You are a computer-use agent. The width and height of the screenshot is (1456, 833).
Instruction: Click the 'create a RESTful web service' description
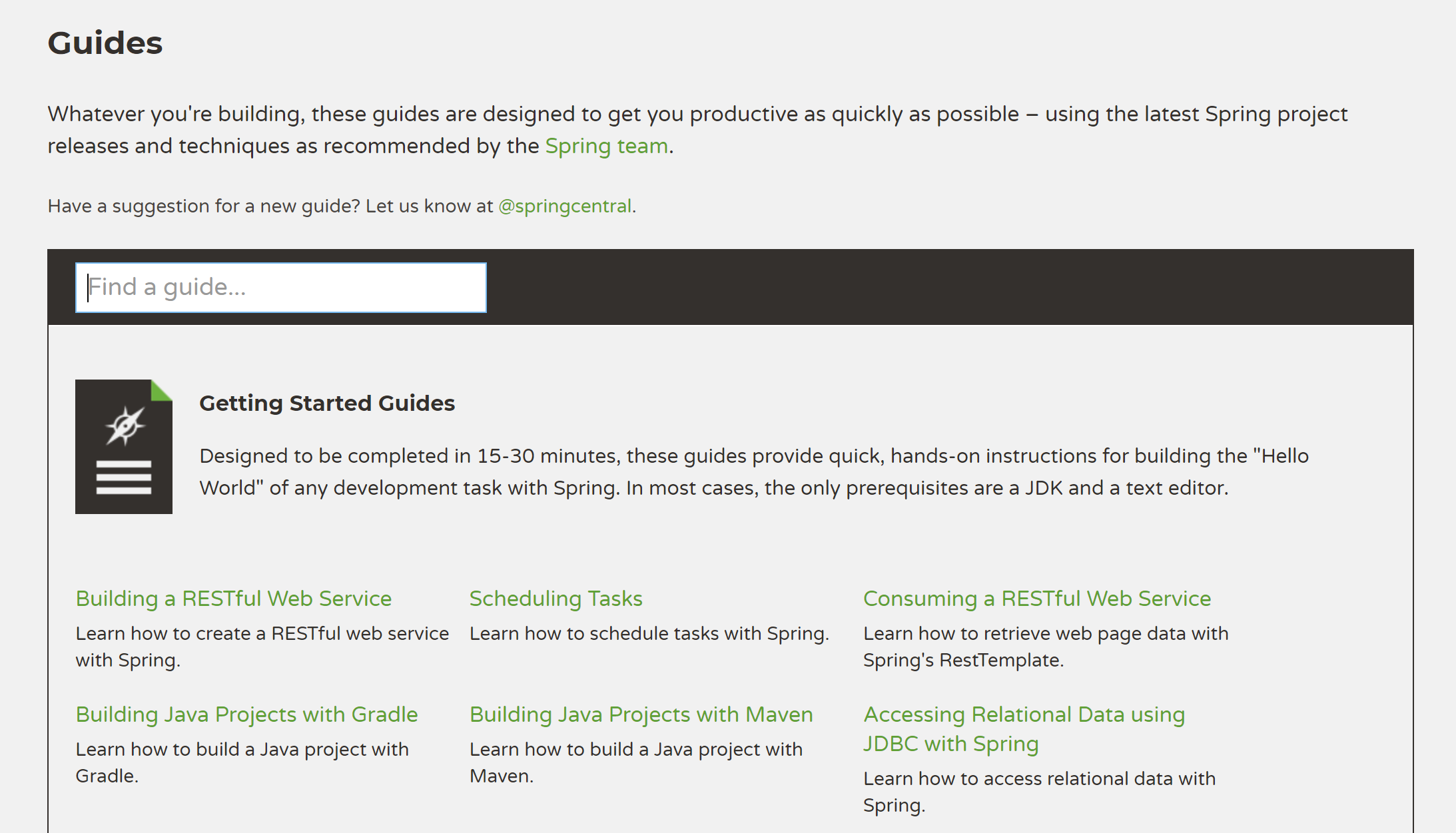262,647
